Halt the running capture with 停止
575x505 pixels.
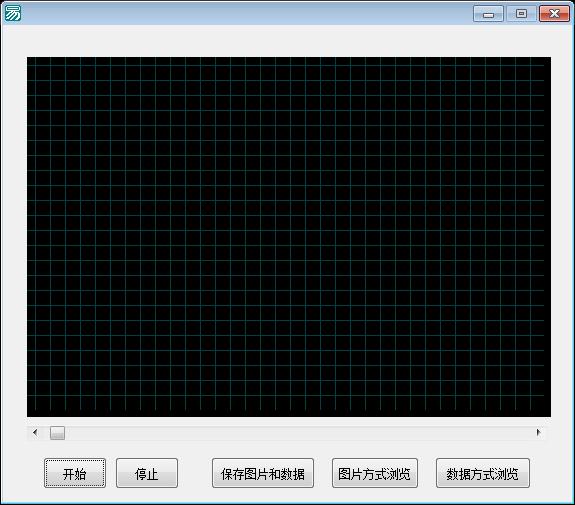coord(147,473)
